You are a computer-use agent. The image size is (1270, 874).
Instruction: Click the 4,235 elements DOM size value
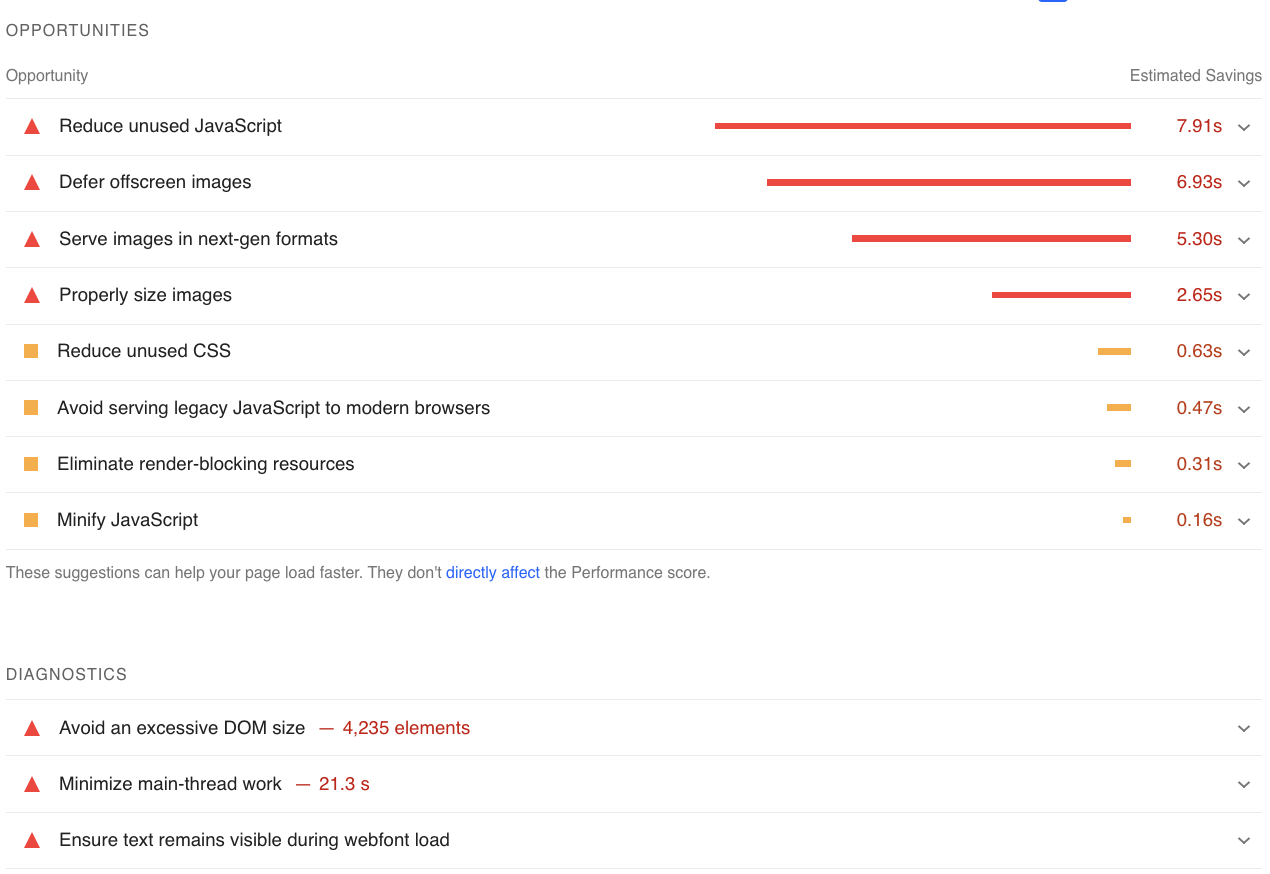pos(406,728)
